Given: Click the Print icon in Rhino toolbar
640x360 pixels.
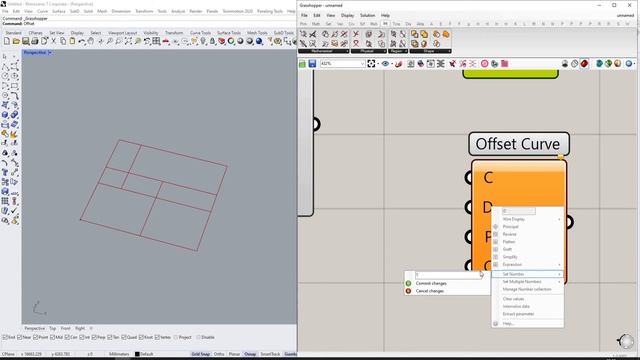Looking at the screenshot, I should [x=35, y=41].
